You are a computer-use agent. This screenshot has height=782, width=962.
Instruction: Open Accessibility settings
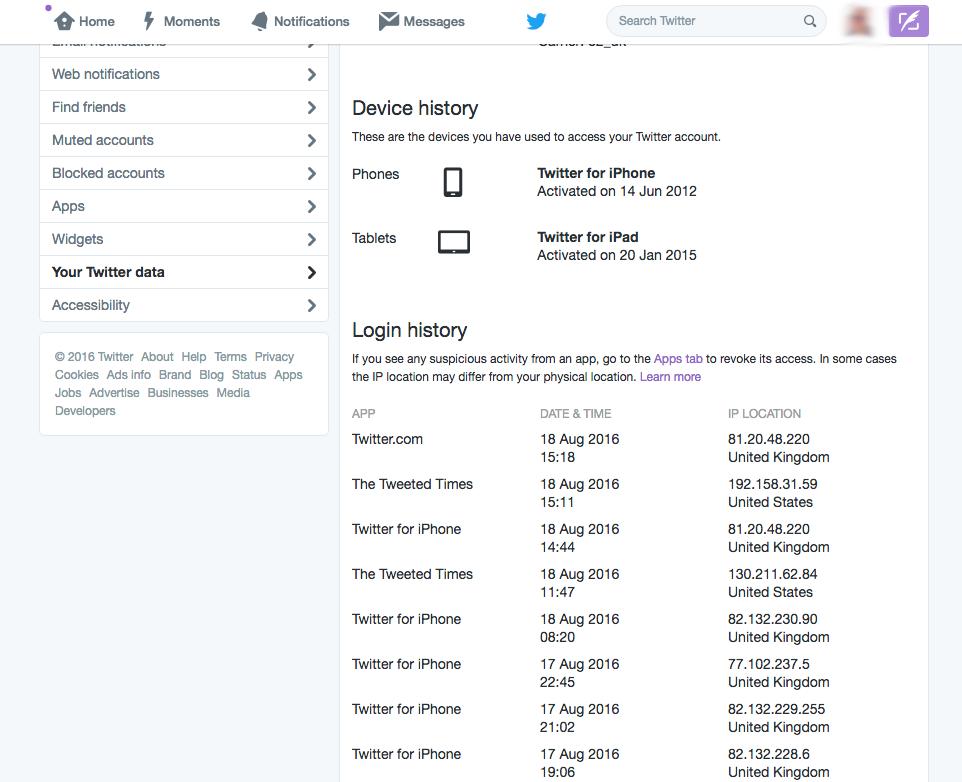click(184, 305)
